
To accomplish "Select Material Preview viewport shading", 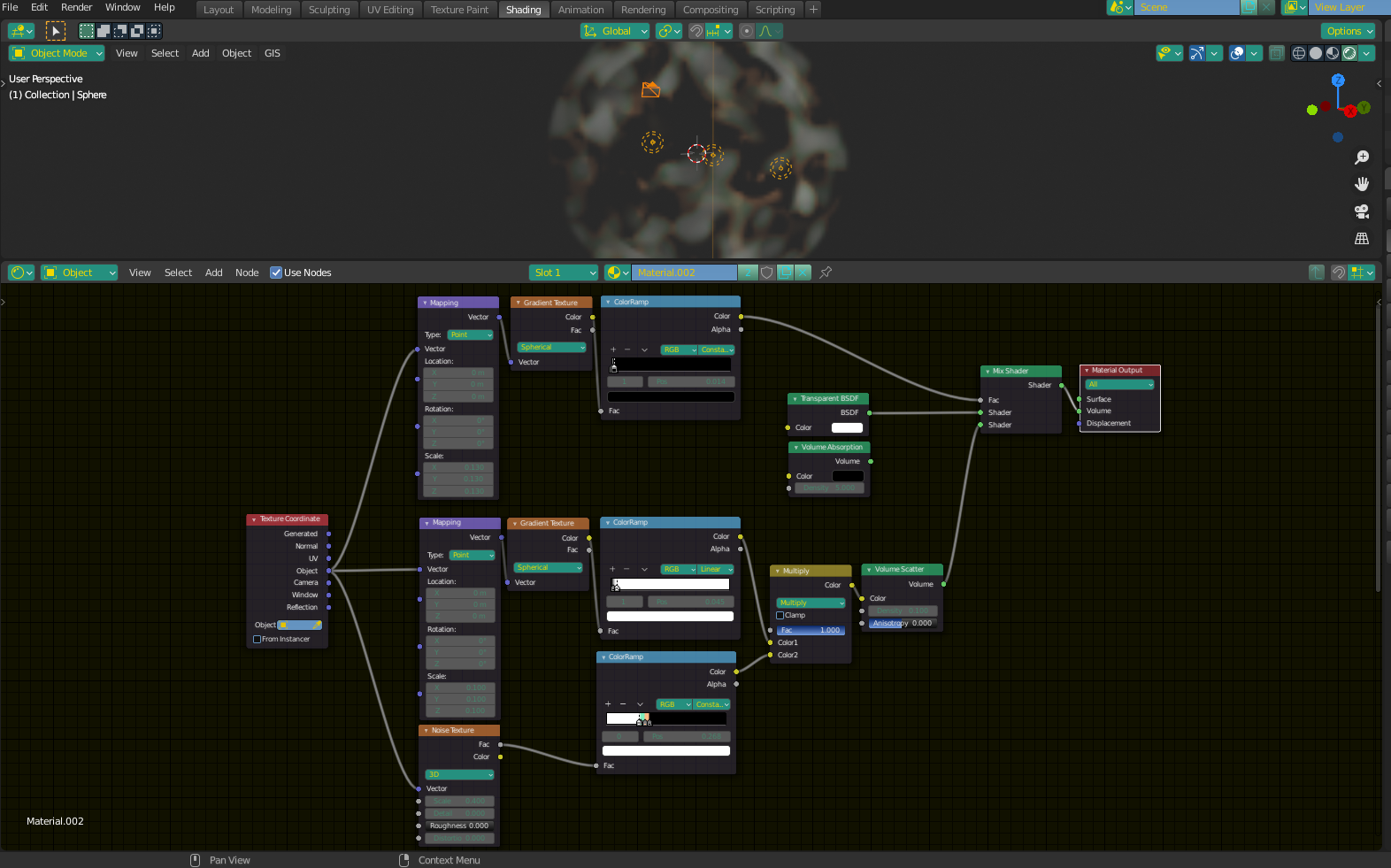I will pos(1333,53).
